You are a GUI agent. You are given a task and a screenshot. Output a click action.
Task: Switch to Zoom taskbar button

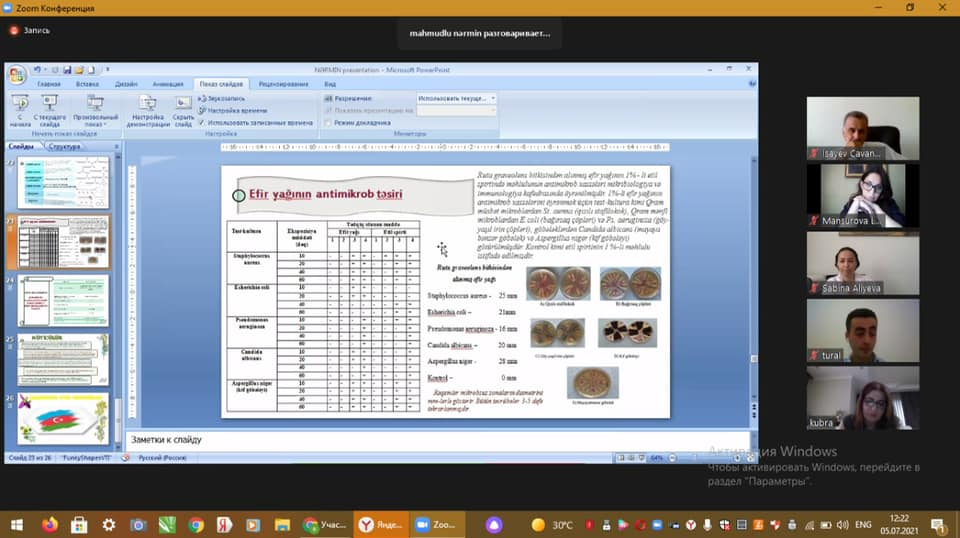[438, 525]
